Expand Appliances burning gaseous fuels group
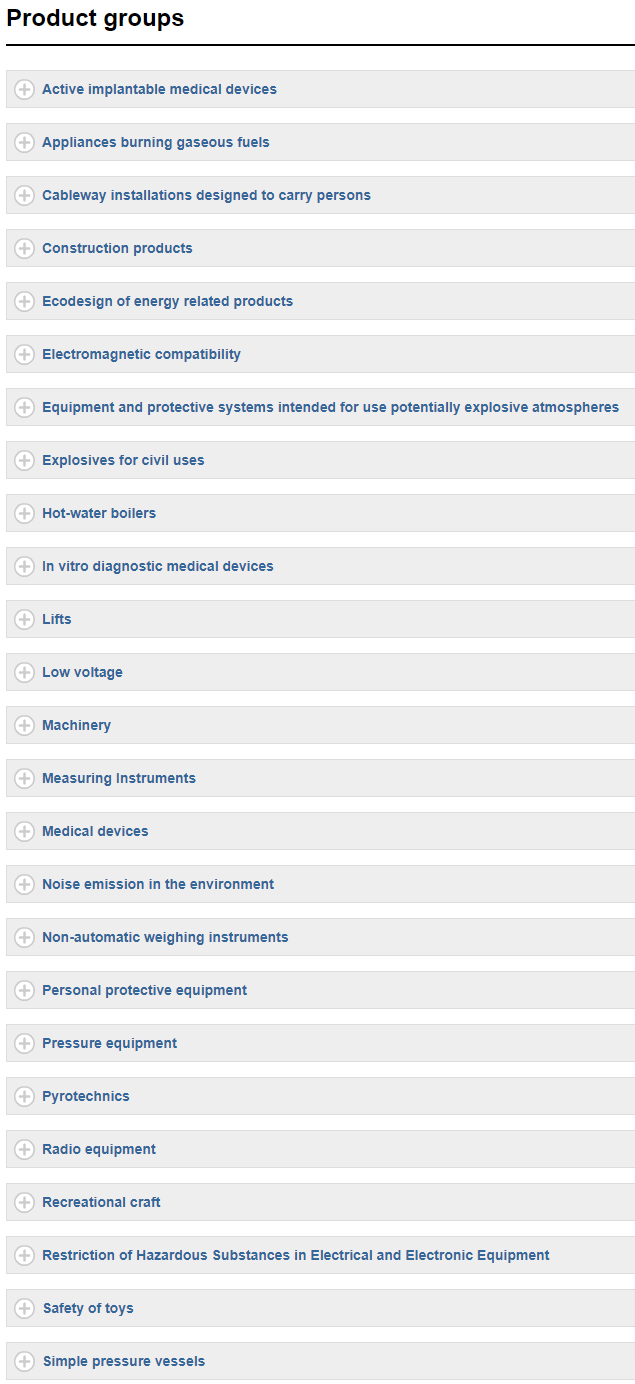Image resolution: width=635 pixels, height=1384 pixels. (320, 142)
